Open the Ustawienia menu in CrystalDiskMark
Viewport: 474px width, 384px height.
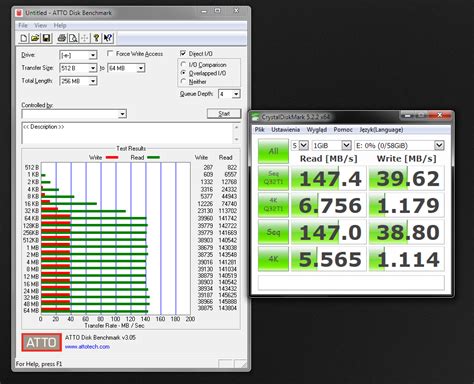coord(285,130)
